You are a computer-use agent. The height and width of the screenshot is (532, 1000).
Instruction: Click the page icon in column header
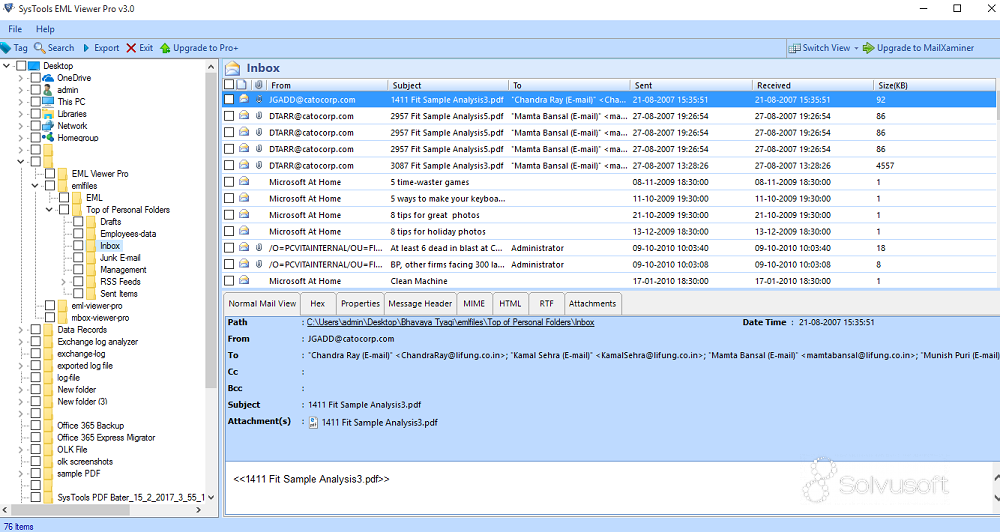(242, 85)
